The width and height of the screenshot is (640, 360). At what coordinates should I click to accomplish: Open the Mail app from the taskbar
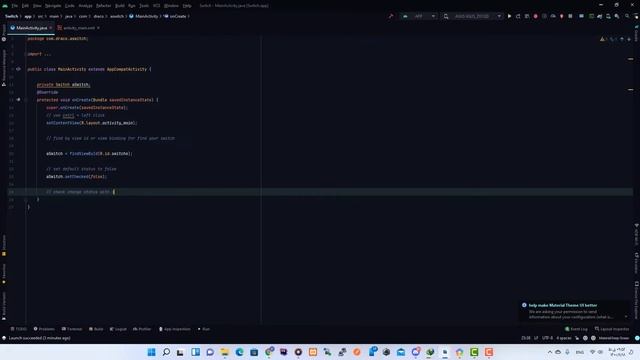[401, 352]
